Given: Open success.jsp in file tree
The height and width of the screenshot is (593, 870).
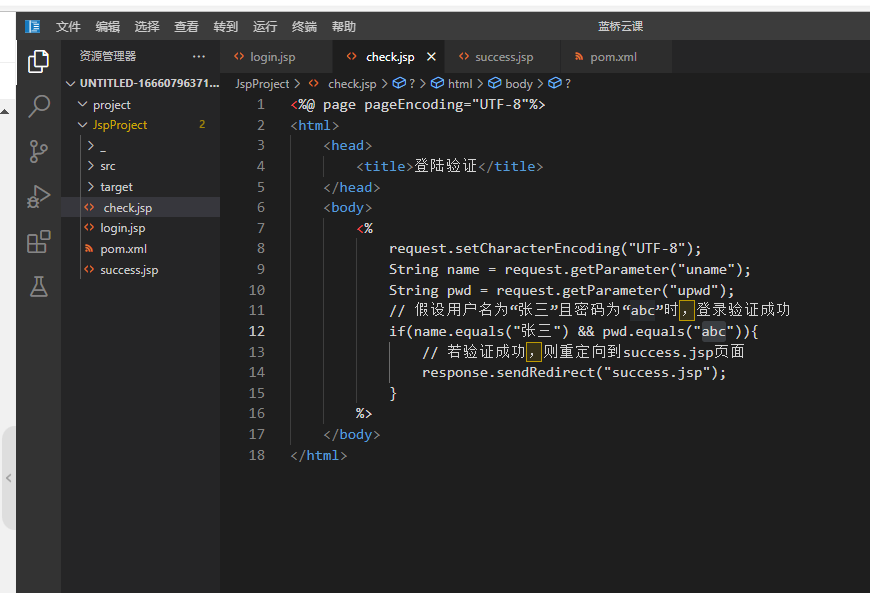Looking at the screenshot, I should (x=129, y=270).
